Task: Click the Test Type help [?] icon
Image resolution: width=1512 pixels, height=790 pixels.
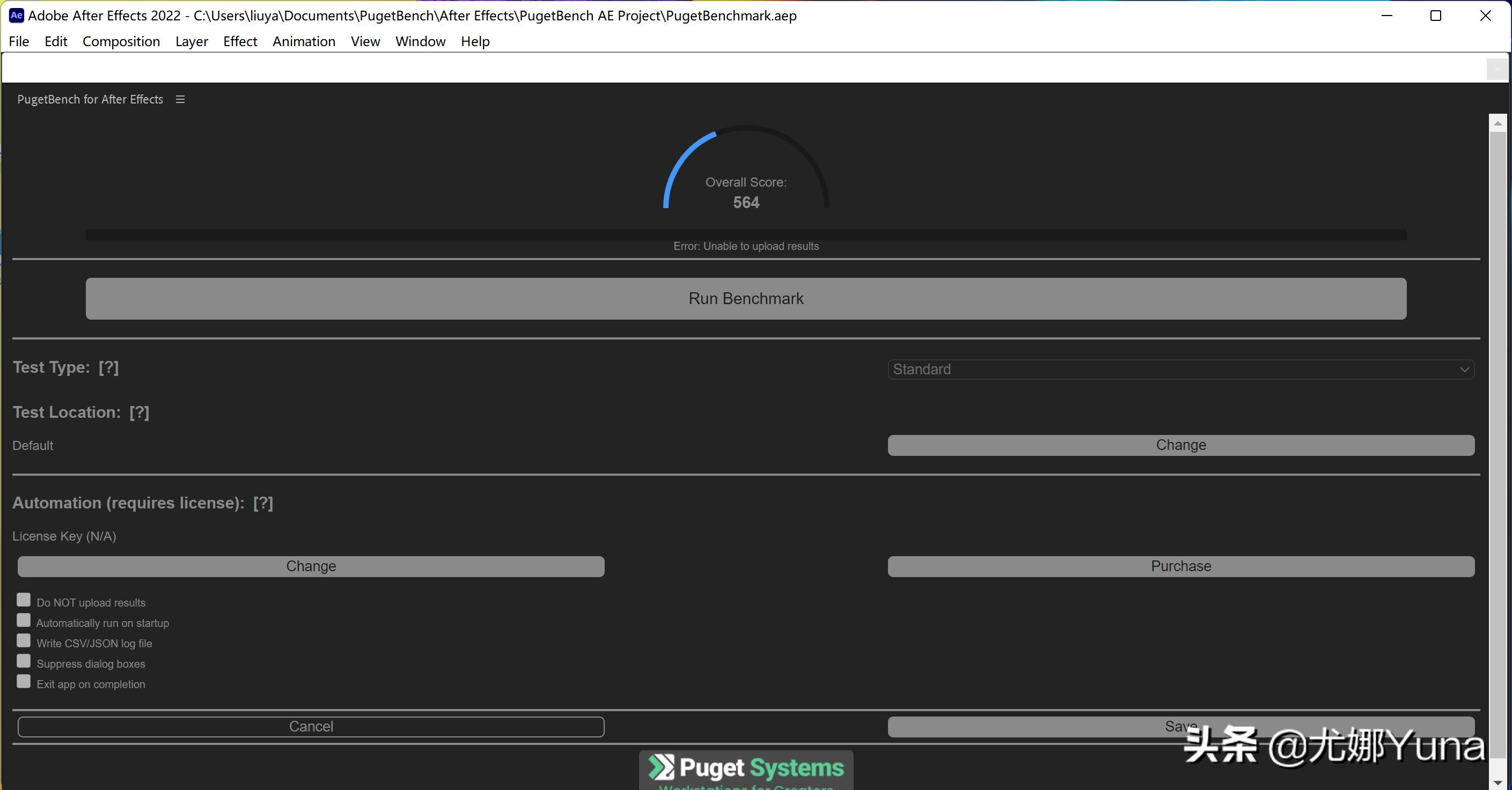Action: (108, 367)
